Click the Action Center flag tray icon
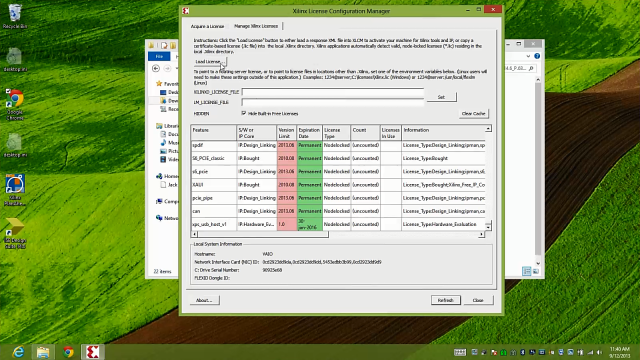Screen dimensions: 640x360 [494, 352]
